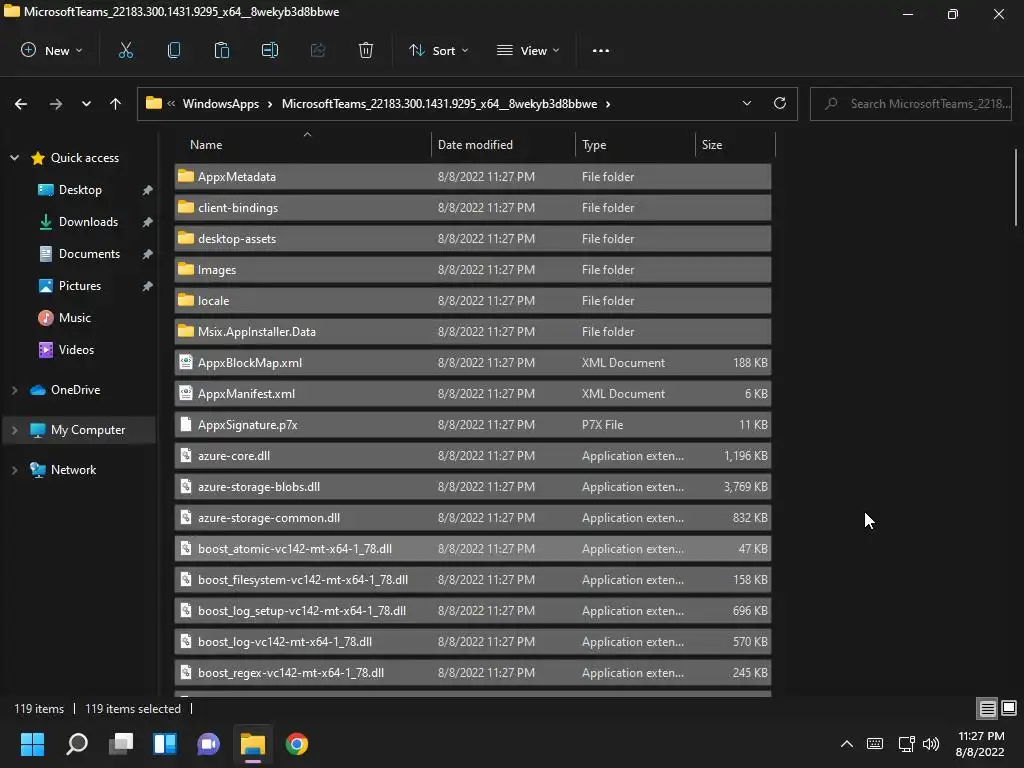Screen dimensions: 1024x768
Task: Open Widgets from the taskbar
Action: click(x=165, y=744)
